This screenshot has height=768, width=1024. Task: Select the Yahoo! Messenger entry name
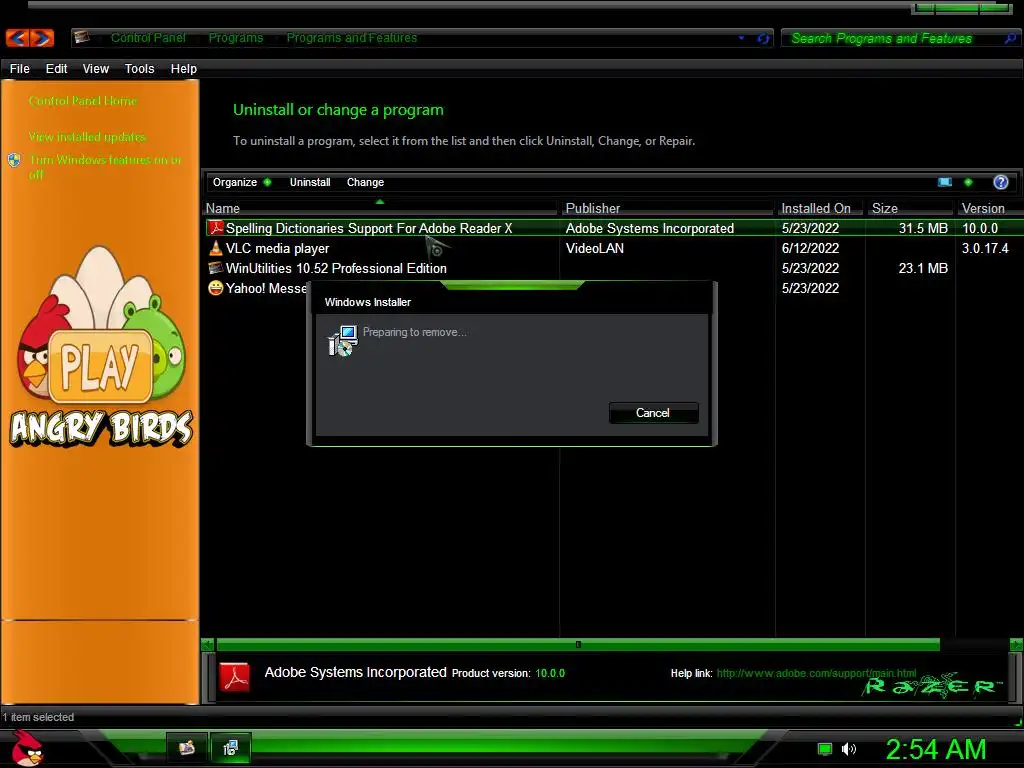266,288
